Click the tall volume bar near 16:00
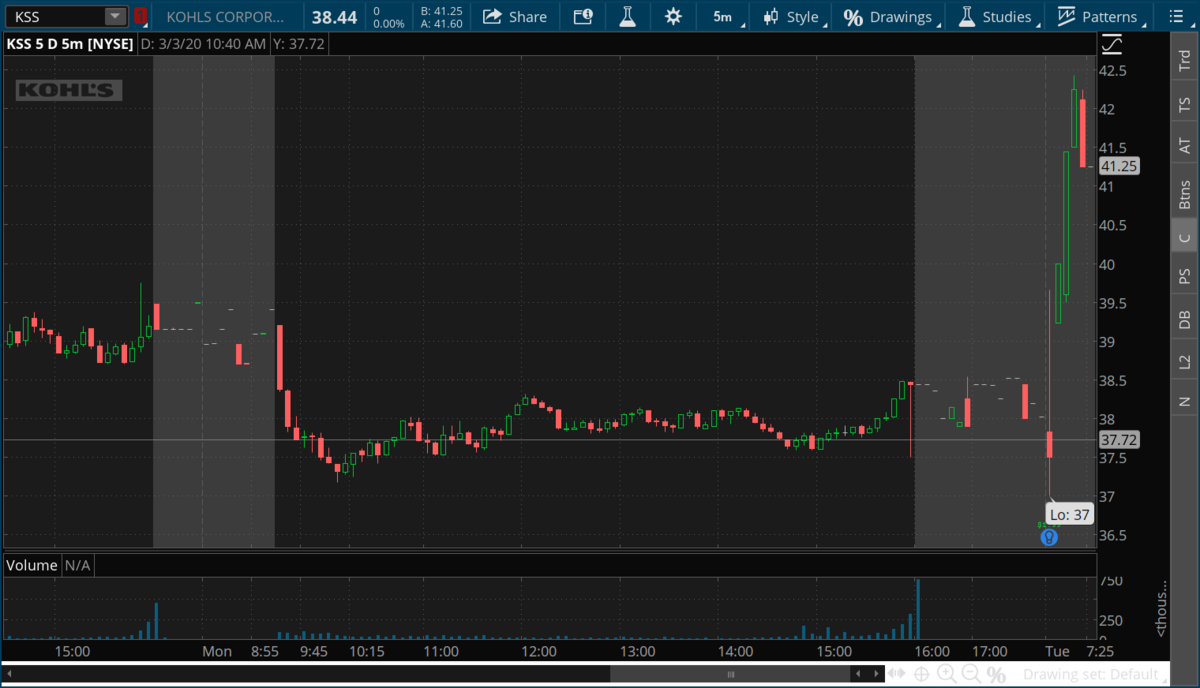The height and width of the screenshot is (688, 1200). (917, 609)
